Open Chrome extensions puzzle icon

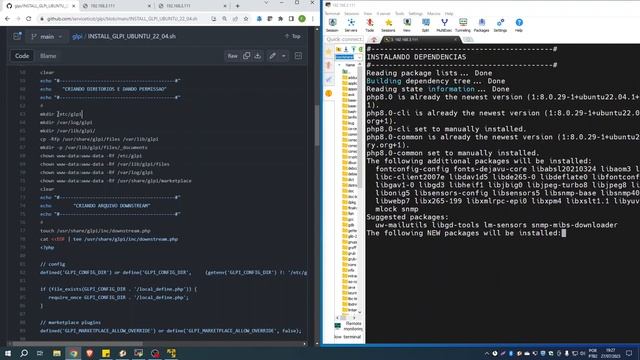pos(280,19)
